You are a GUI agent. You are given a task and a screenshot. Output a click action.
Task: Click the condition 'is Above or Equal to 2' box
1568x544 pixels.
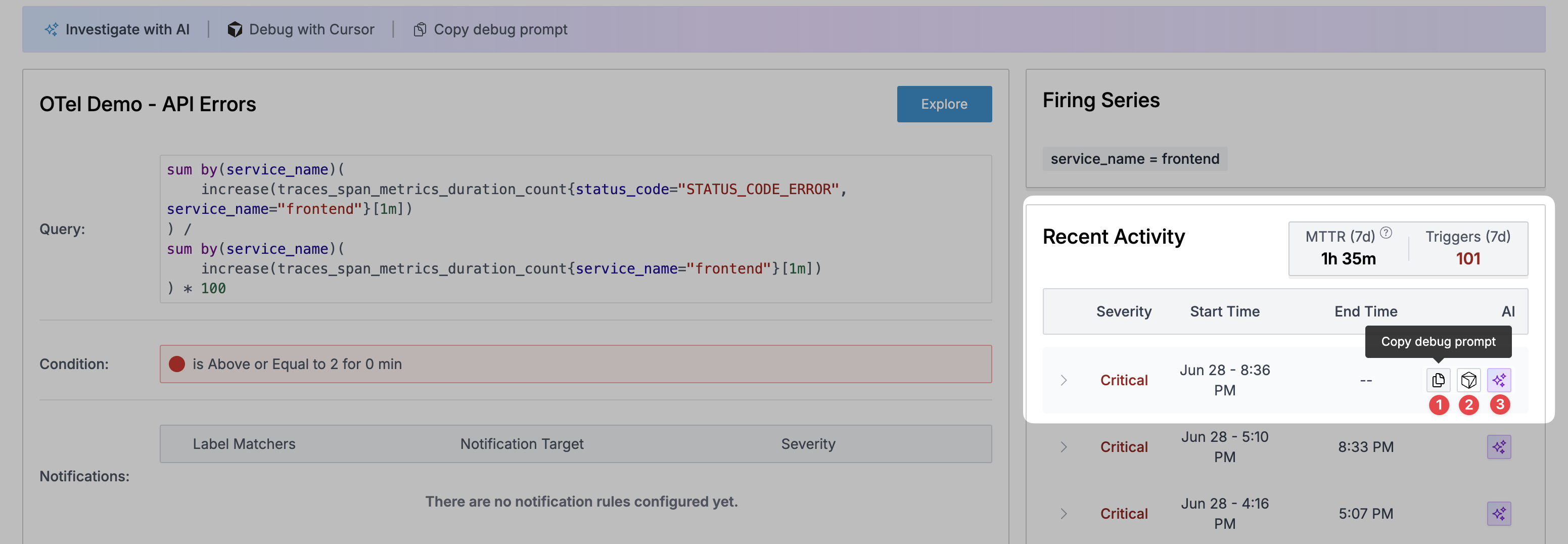click(576, 364)
